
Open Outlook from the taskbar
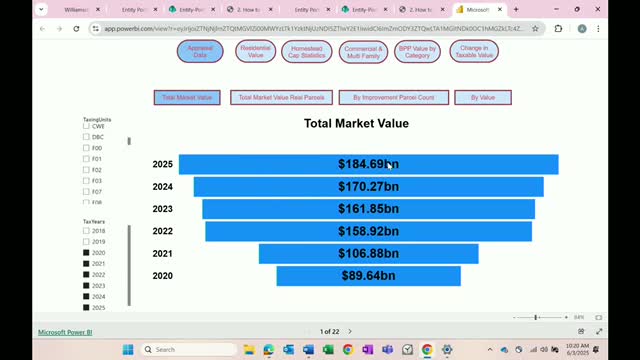(x=289, y=349)
